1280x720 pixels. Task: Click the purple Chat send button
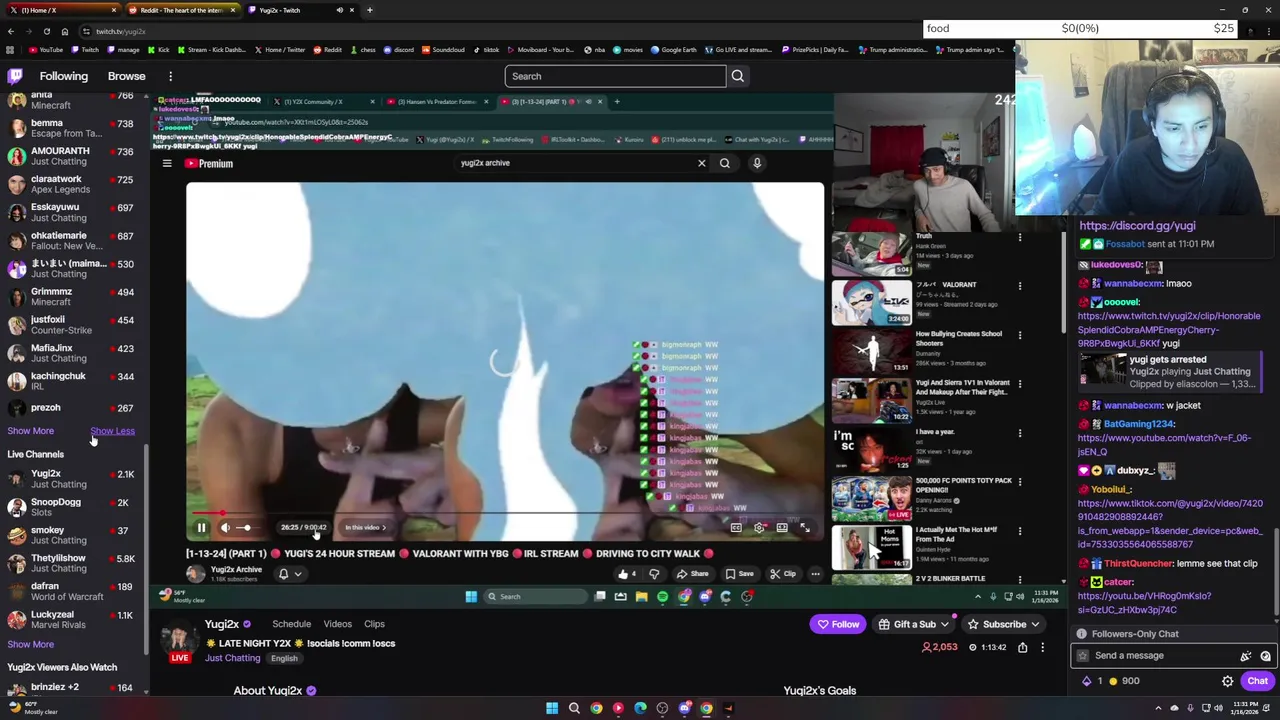tap(1257, 681)
